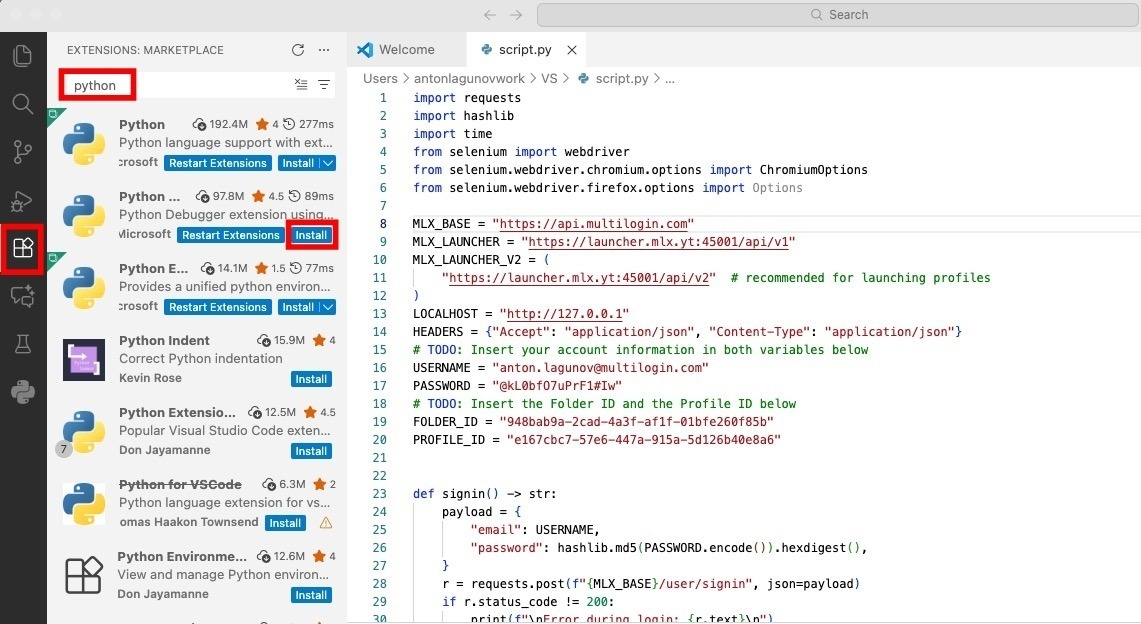
Task: Toggle the filter on extension search results
Action: 324,85
